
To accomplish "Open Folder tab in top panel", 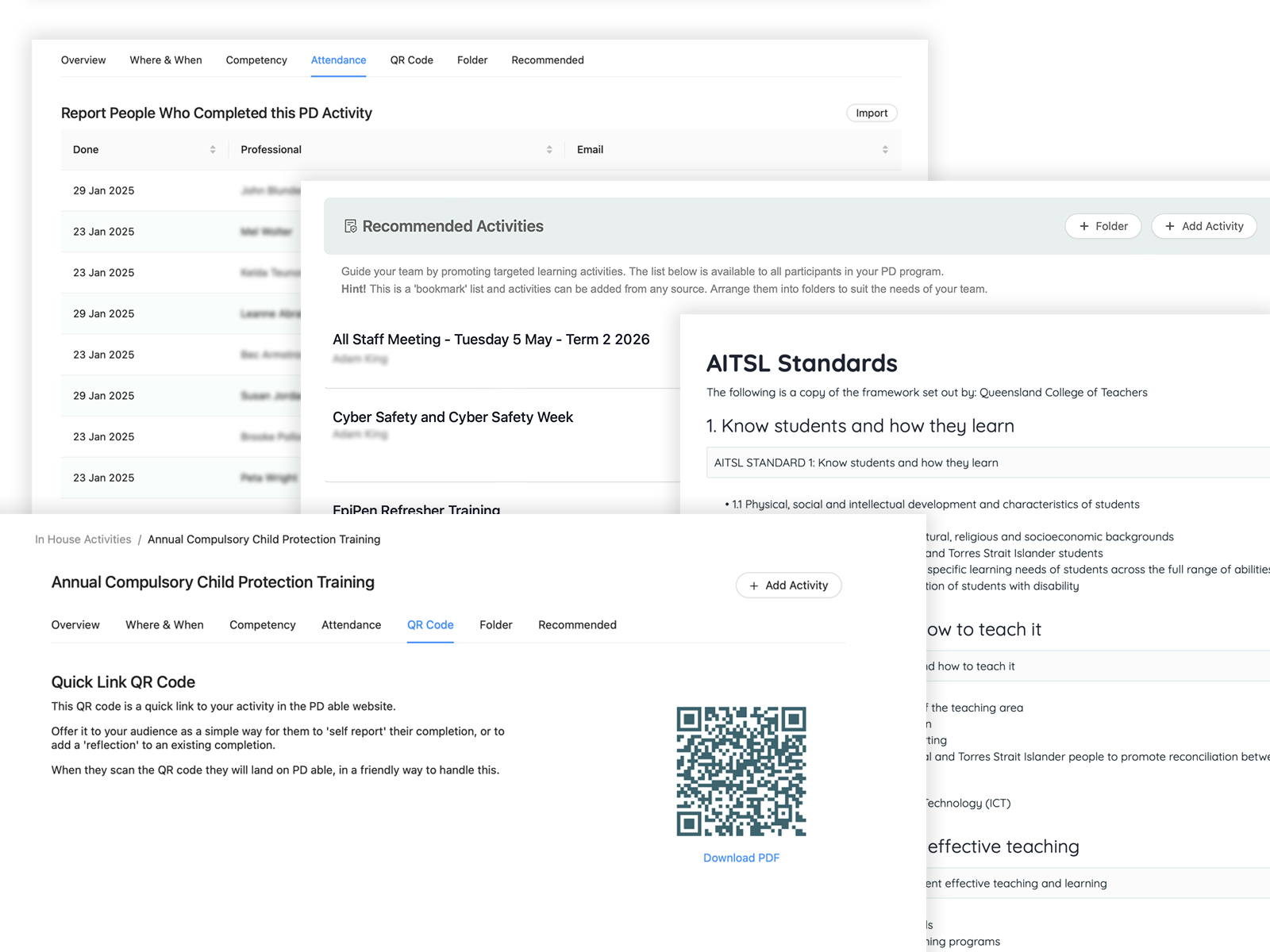I will click(472, 60).
